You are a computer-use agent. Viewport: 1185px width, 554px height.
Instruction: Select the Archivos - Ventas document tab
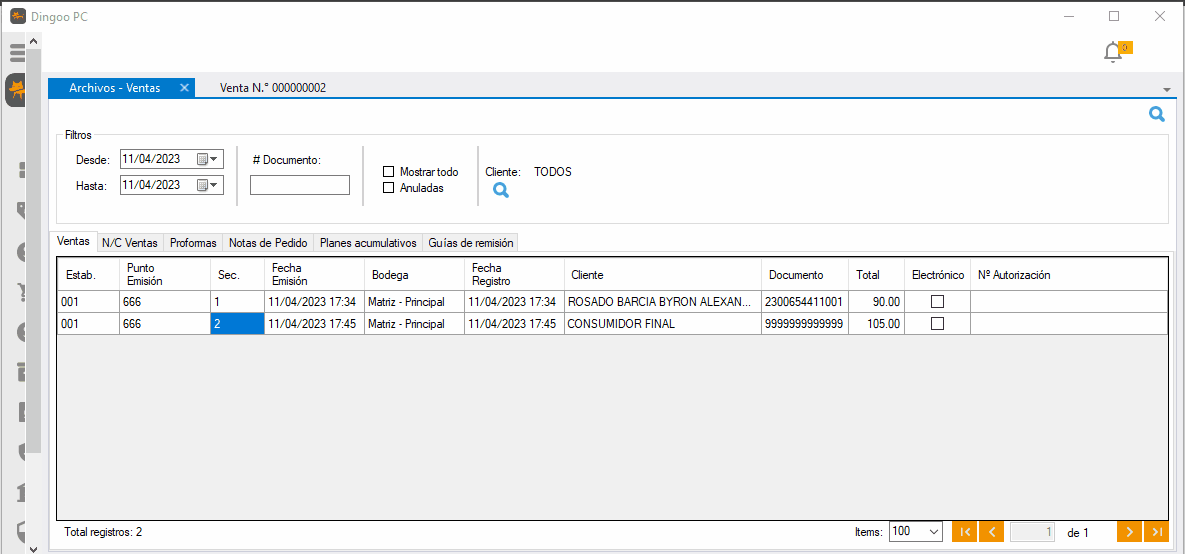(x=115, y=88)
